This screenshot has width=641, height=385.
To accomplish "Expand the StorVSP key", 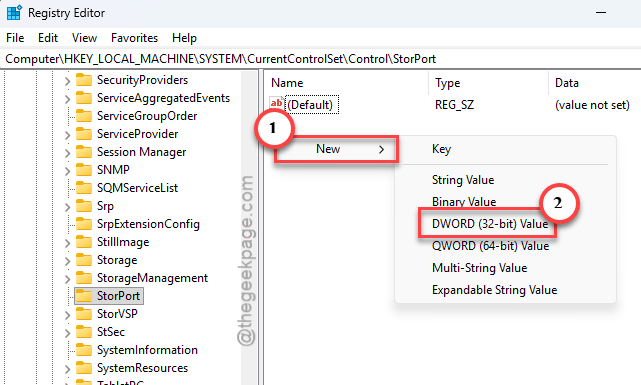I will (67, 315).
